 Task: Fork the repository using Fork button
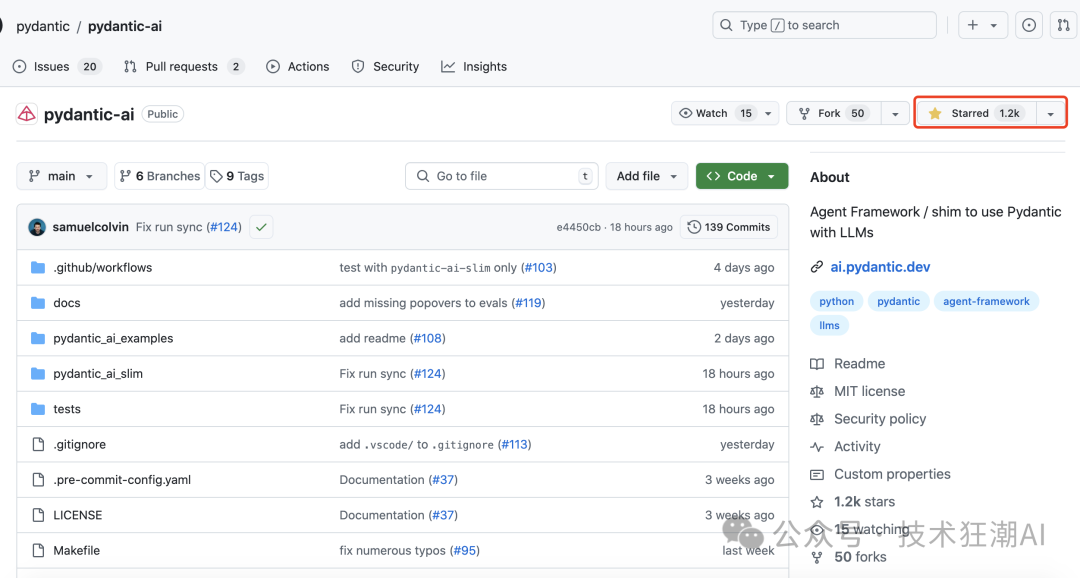coord(830,113)
